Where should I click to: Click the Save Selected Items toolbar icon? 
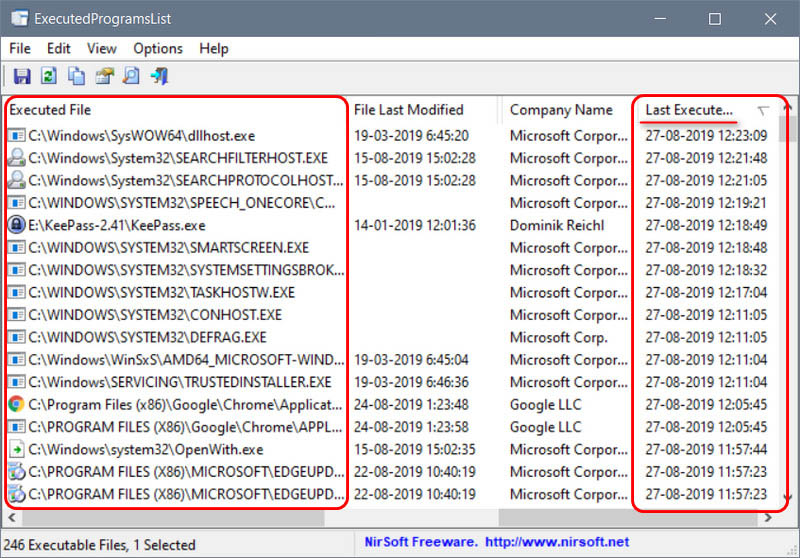[x=22, y=77]
